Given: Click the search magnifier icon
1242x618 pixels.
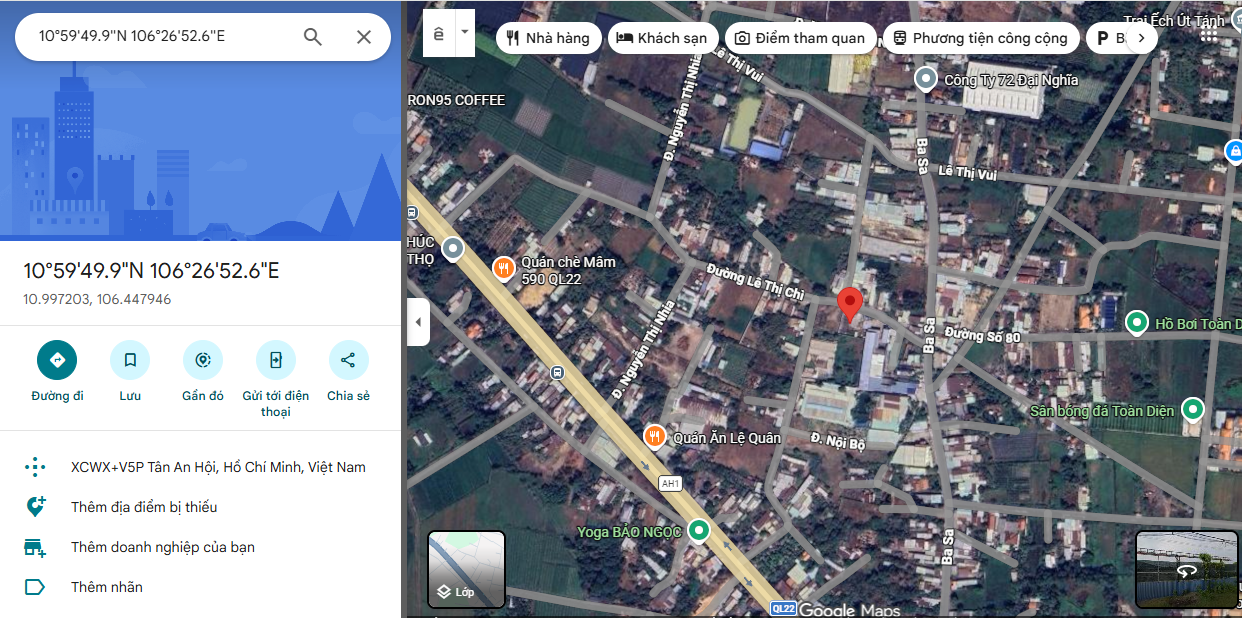Looking at the screenshot, I should click(x=313, y=37).
